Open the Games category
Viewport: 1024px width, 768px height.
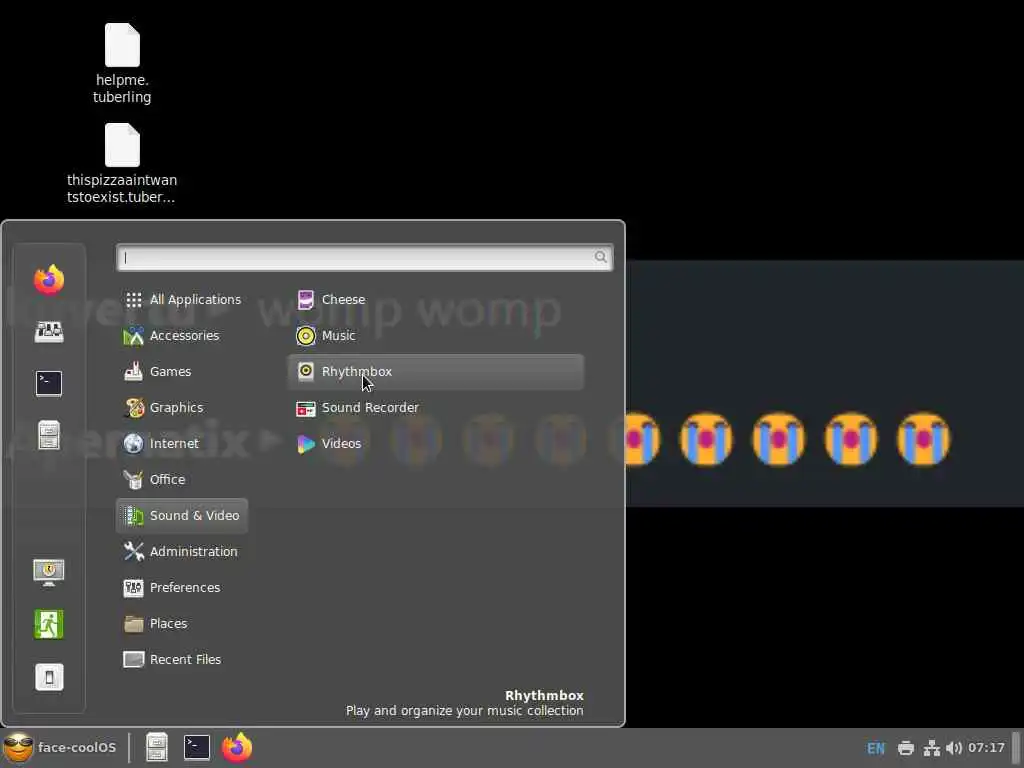(x=182, y=372)
